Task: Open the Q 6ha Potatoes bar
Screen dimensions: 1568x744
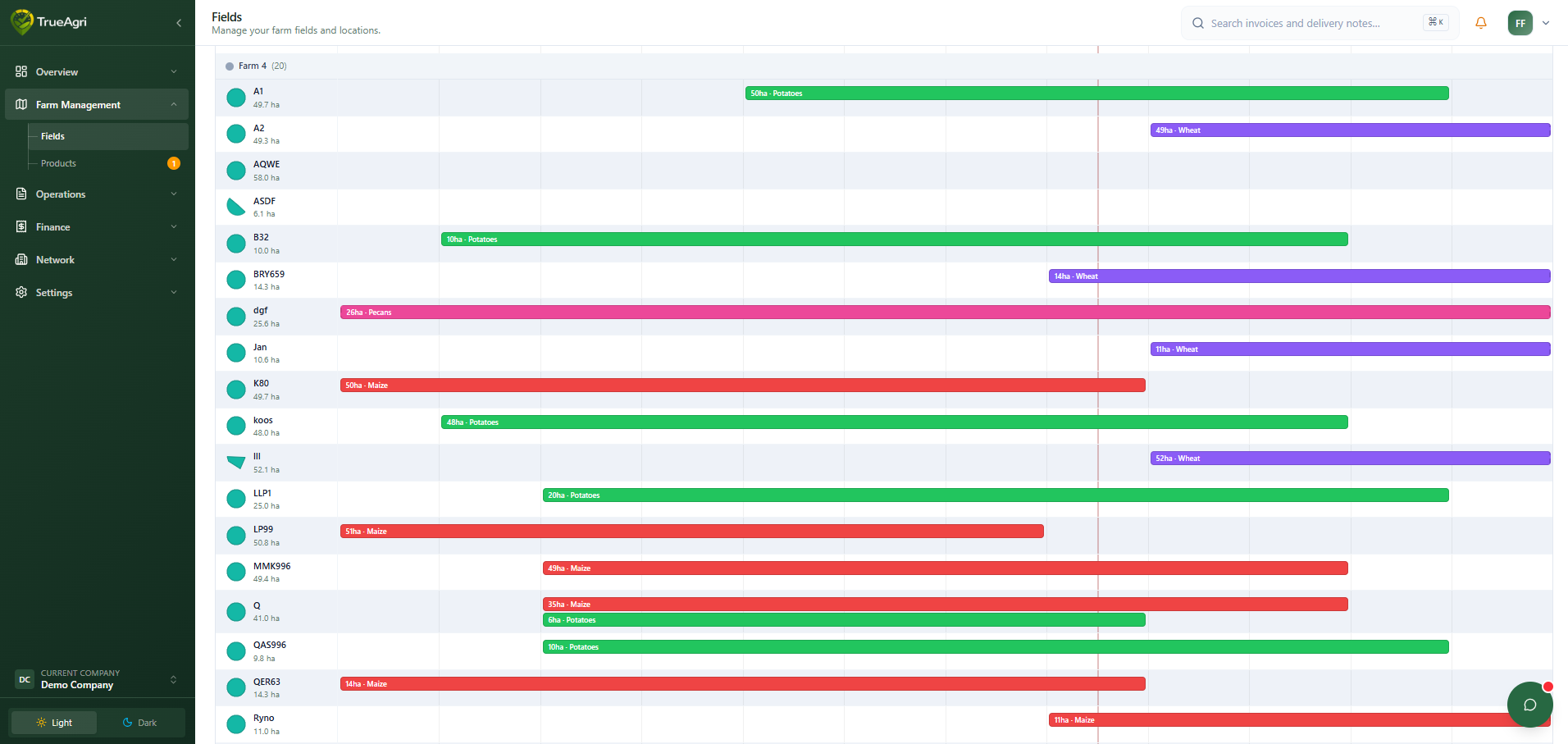Action: point(844,620)
